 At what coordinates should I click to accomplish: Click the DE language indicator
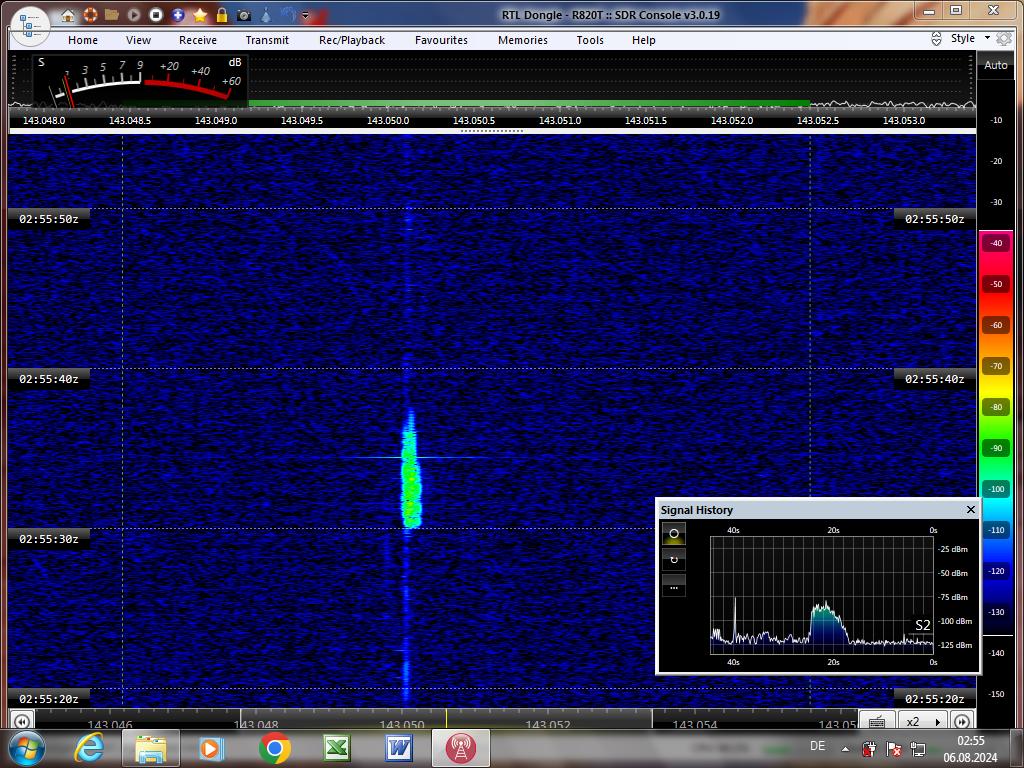(x=817, y=746)
